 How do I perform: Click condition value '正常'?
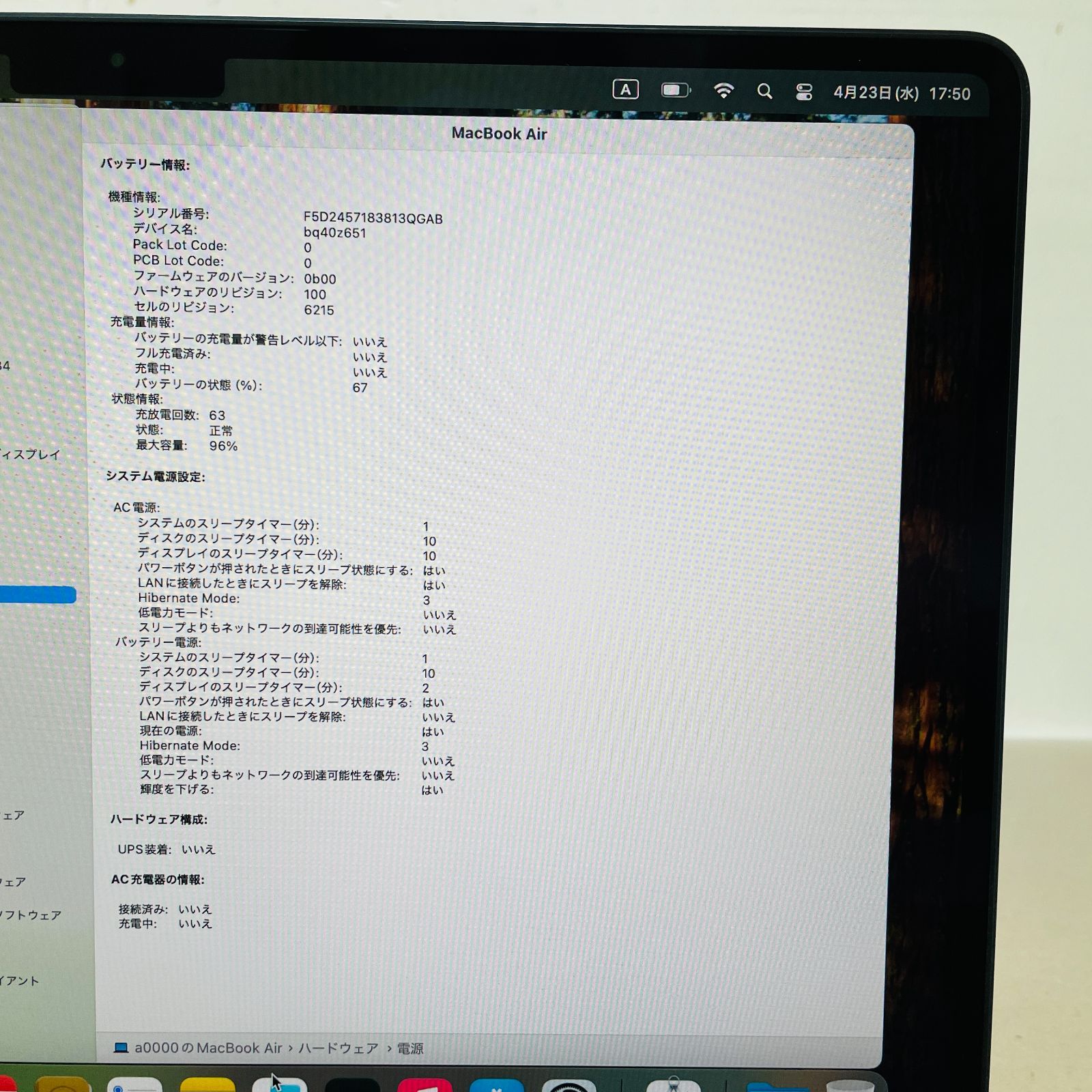221,431
